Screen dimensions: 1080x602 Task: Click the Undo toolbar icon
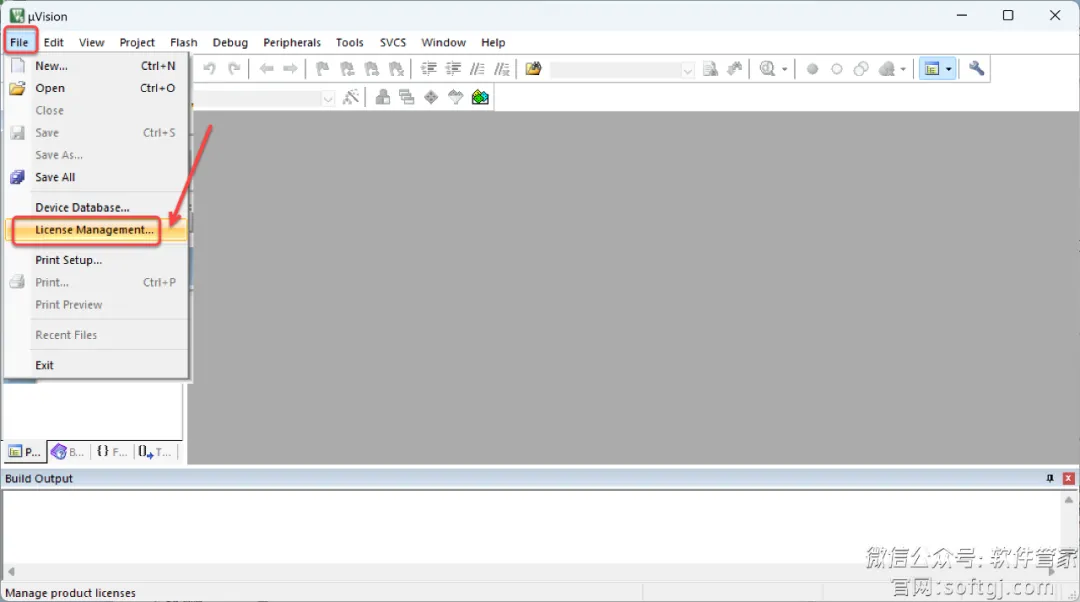tap(209, 68)
